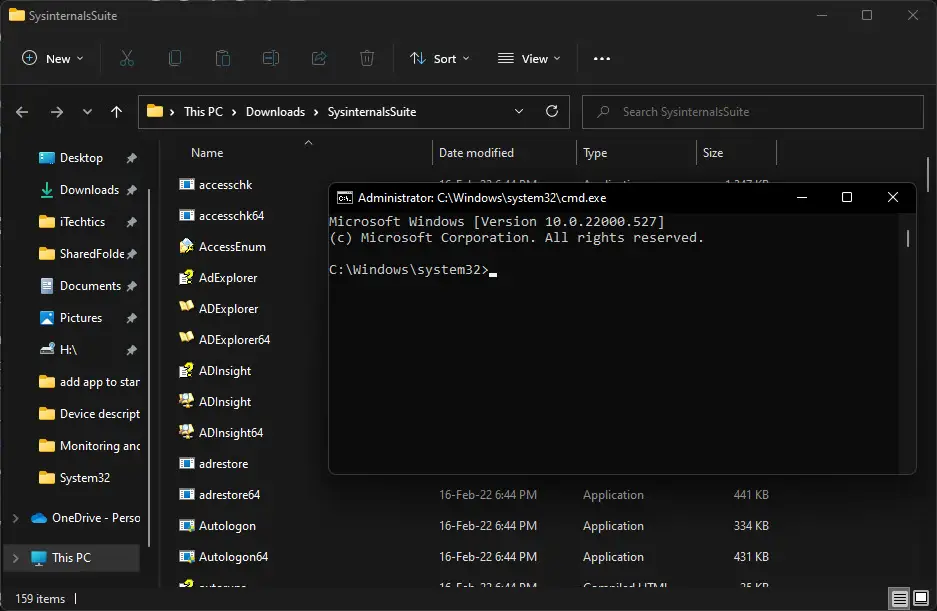Viewport: 937px width, 611px height.
Task: Go up one folder level arrow
Action: tap(117, 112)
